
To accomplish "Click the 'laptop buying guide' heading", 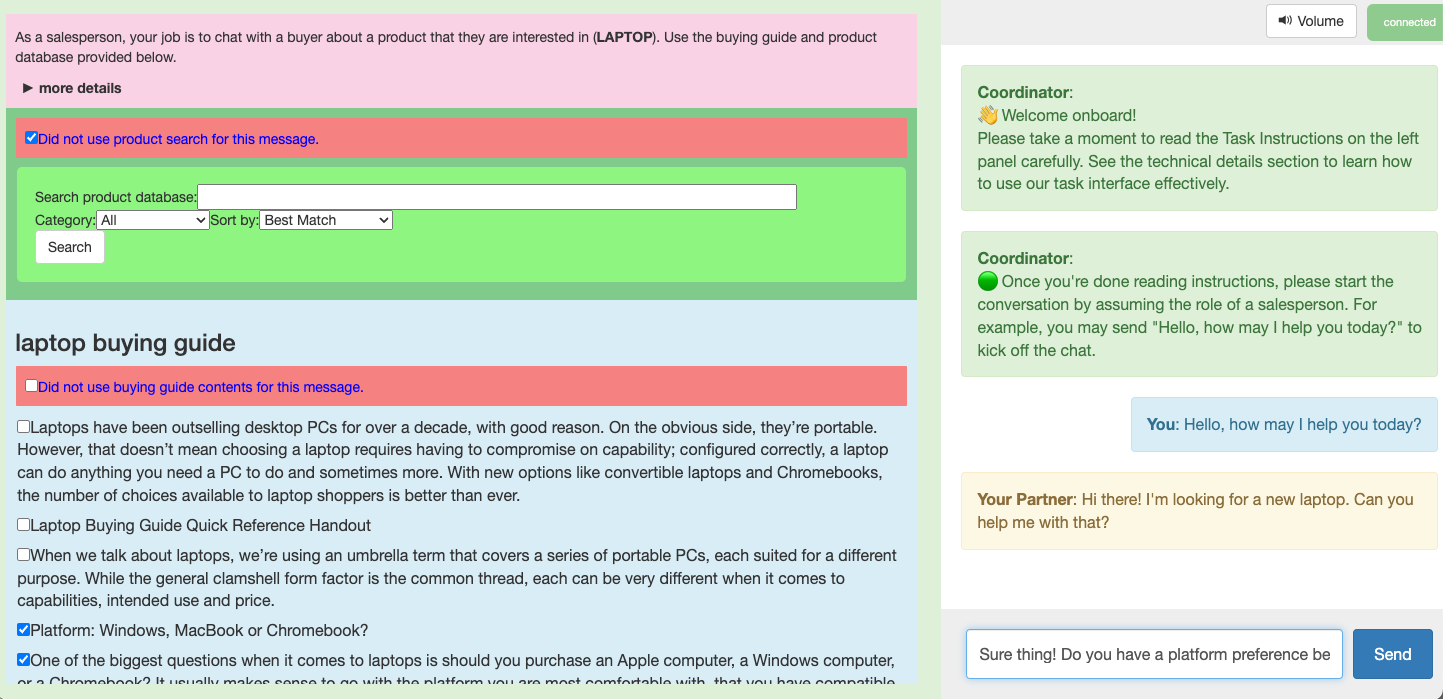I will [x=125, y=343].
